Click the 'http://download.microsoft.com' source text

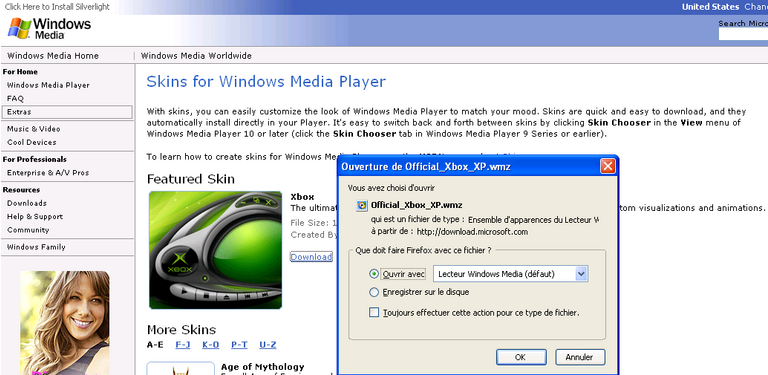(x=472, y=232)
